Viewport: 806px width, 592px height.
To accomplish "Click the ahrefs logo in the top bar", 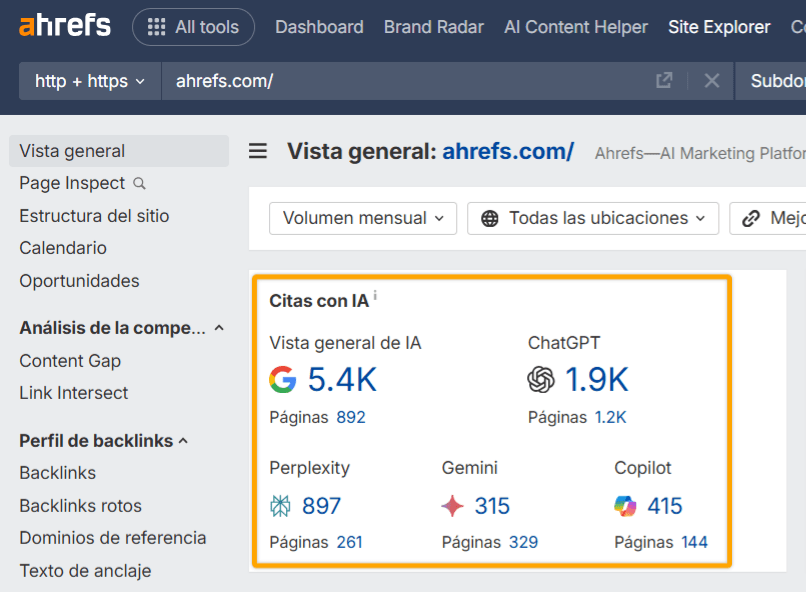I will tap(64, 26).
